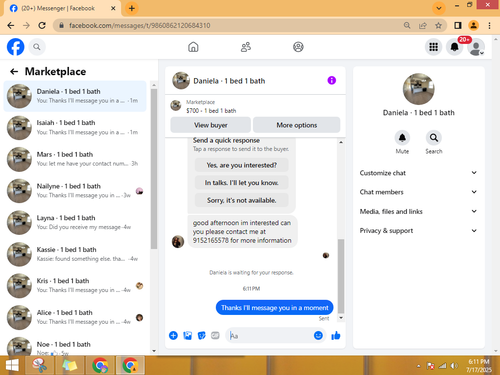The height and width of the screenshot is (375, 500).
Task: Click taskbar clock showing 6:11 PM
Action: [x=479, y=365]
